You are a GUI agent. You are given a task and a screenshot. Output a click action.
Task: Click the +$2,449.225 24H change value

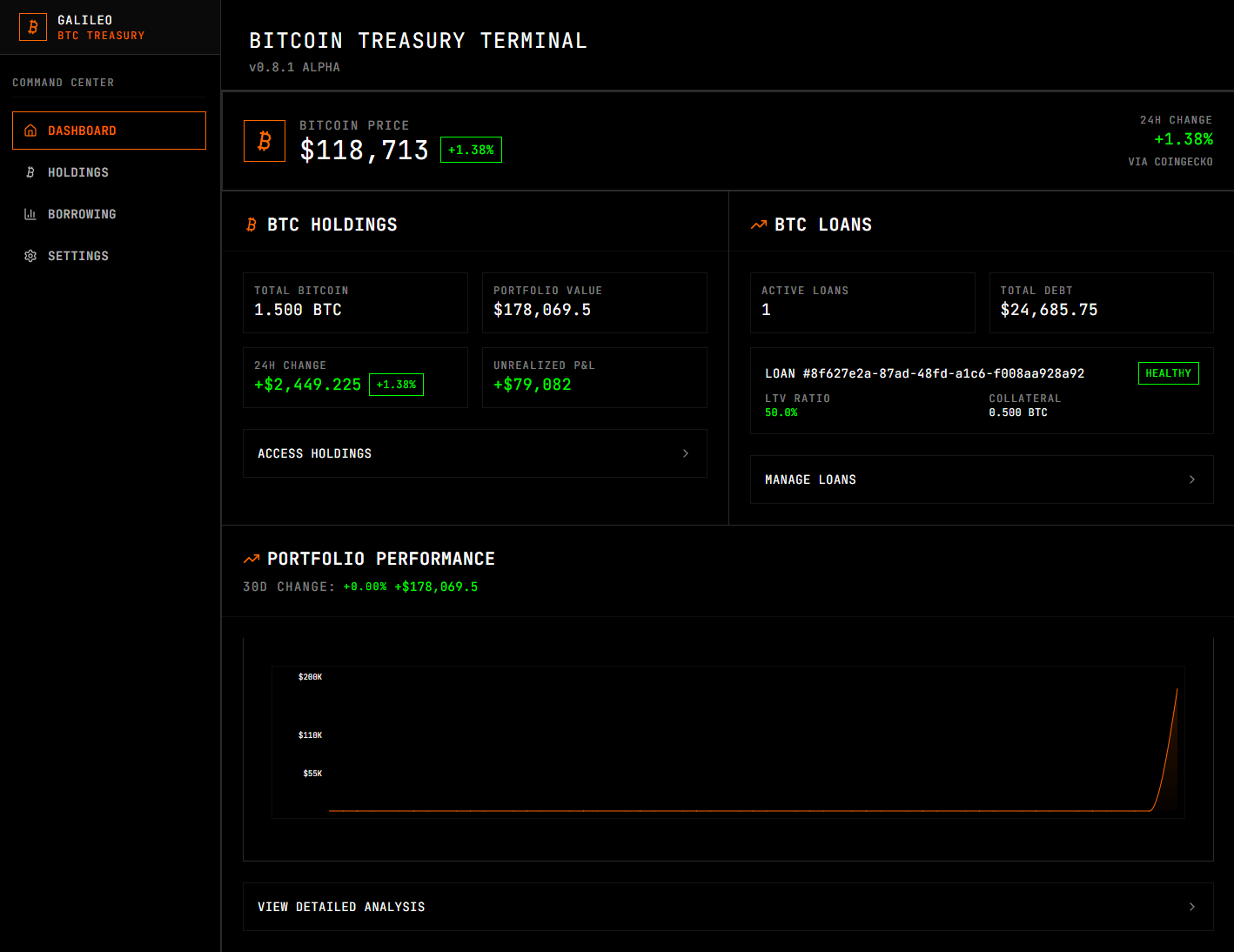point(307,385)
